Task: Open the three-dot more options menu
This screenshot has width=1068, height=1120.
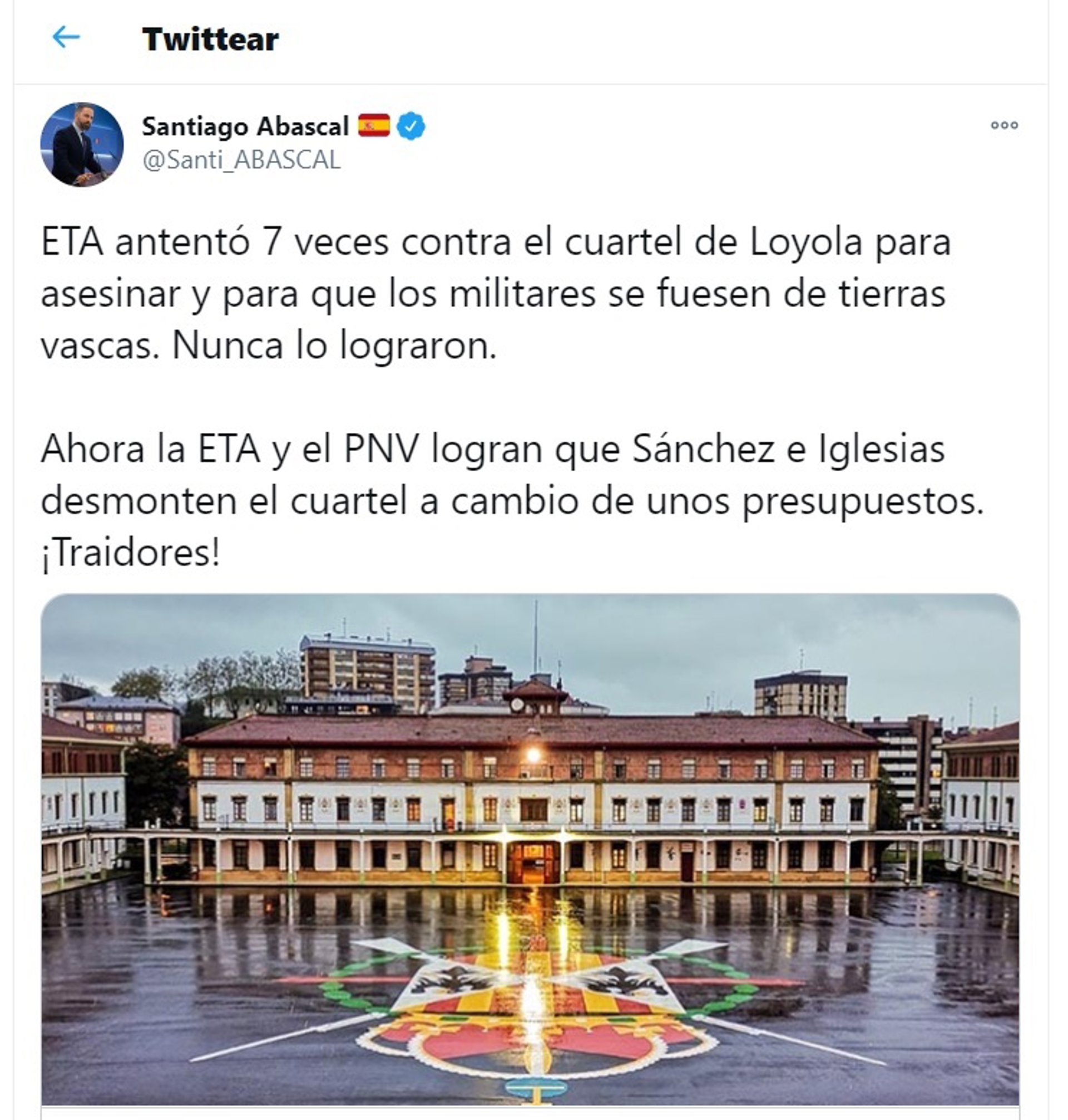Action: pos(1004,125)
